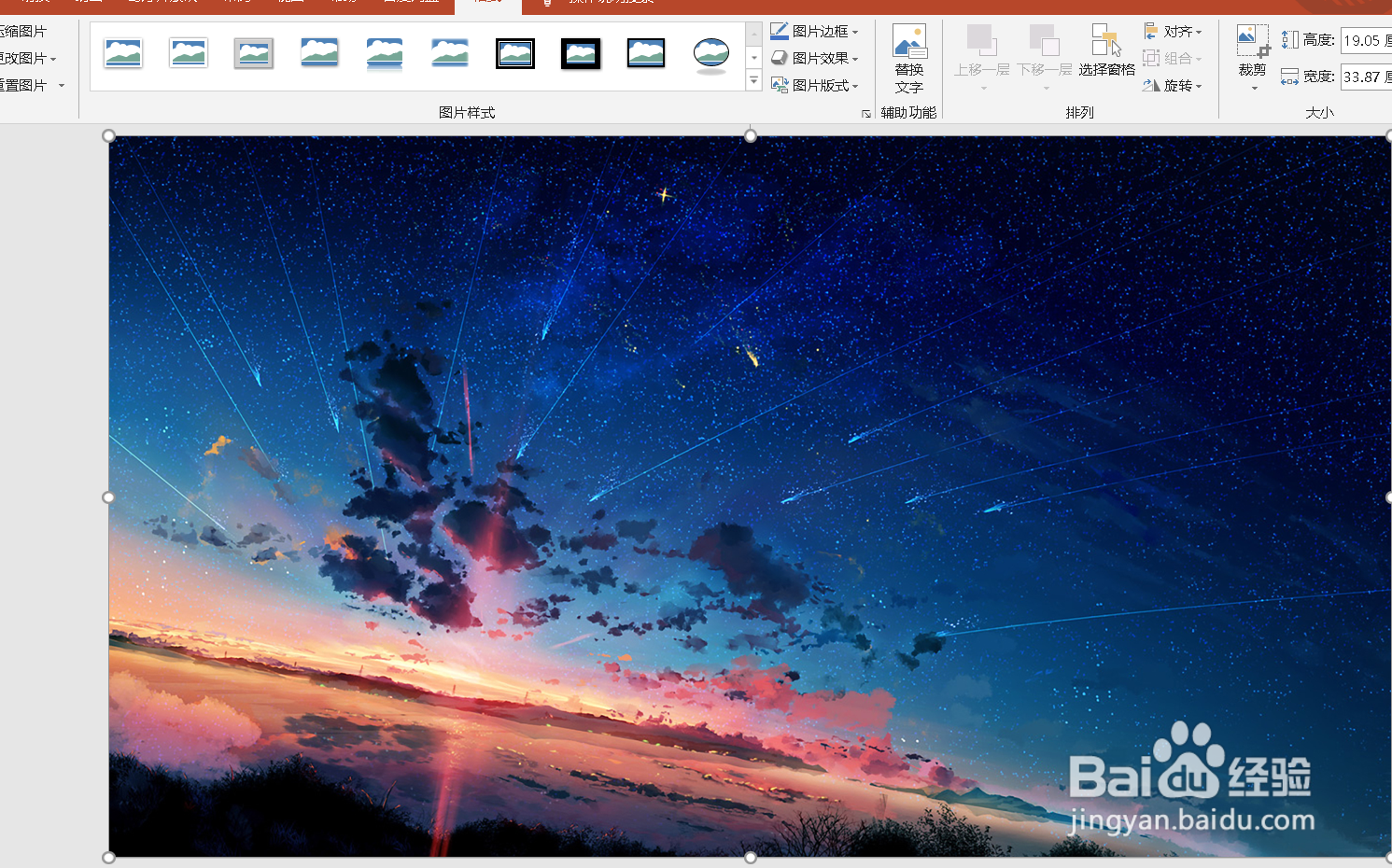Apply the gray metal frame picture style

[x=254, y=53]
